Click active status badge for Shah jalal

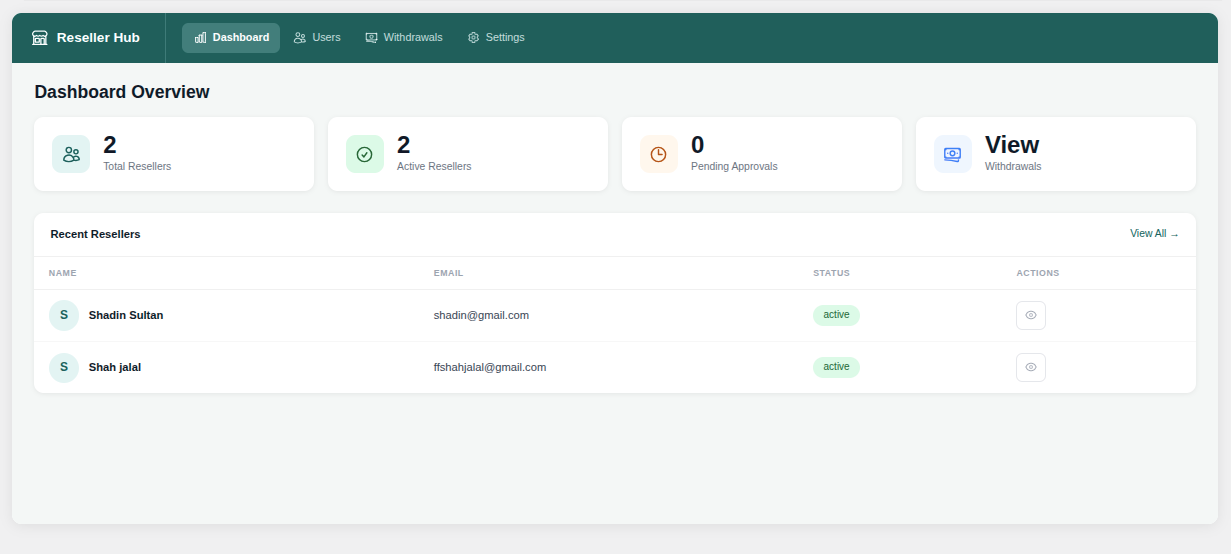836,367
